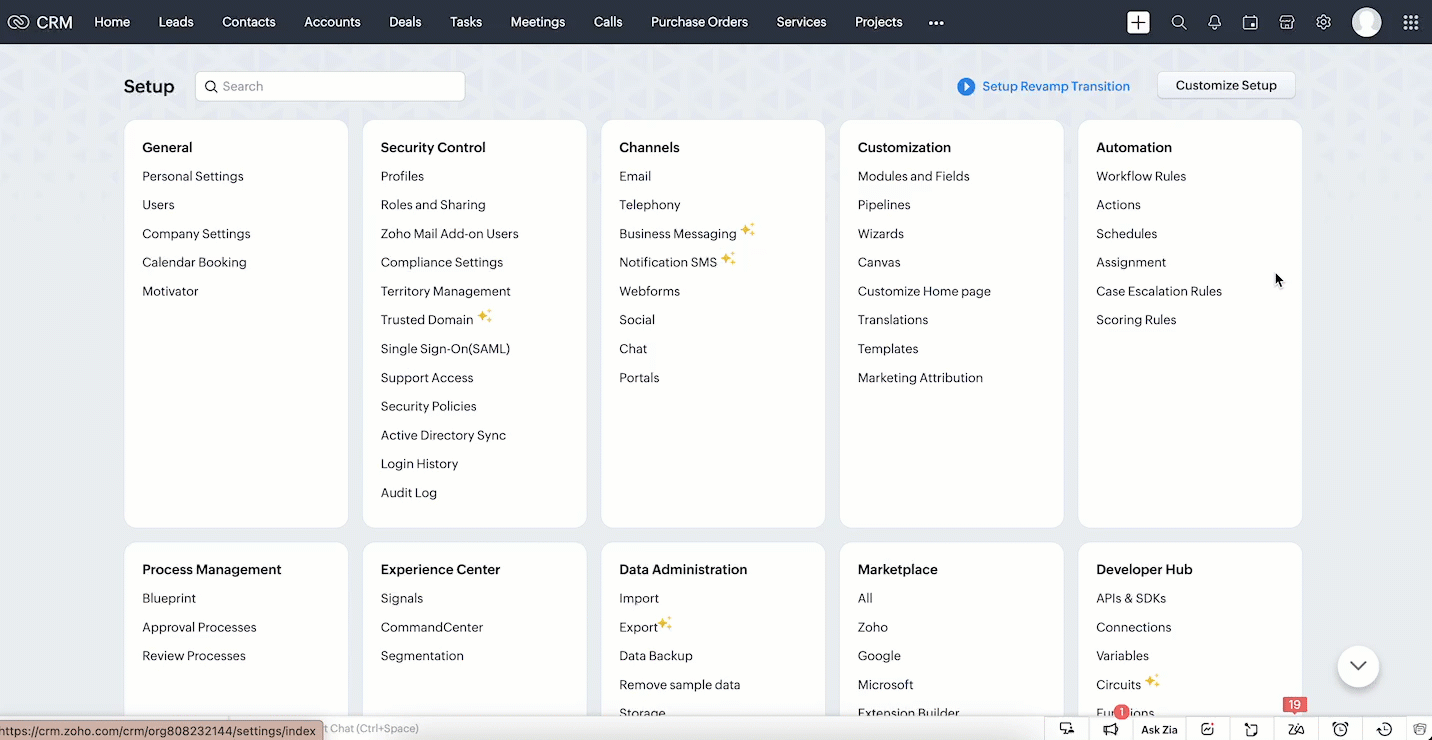Image resolution: width=1432 pixels, height=740 pixels.
Task: Open the Leads module tab
Action: click(176, 22)
